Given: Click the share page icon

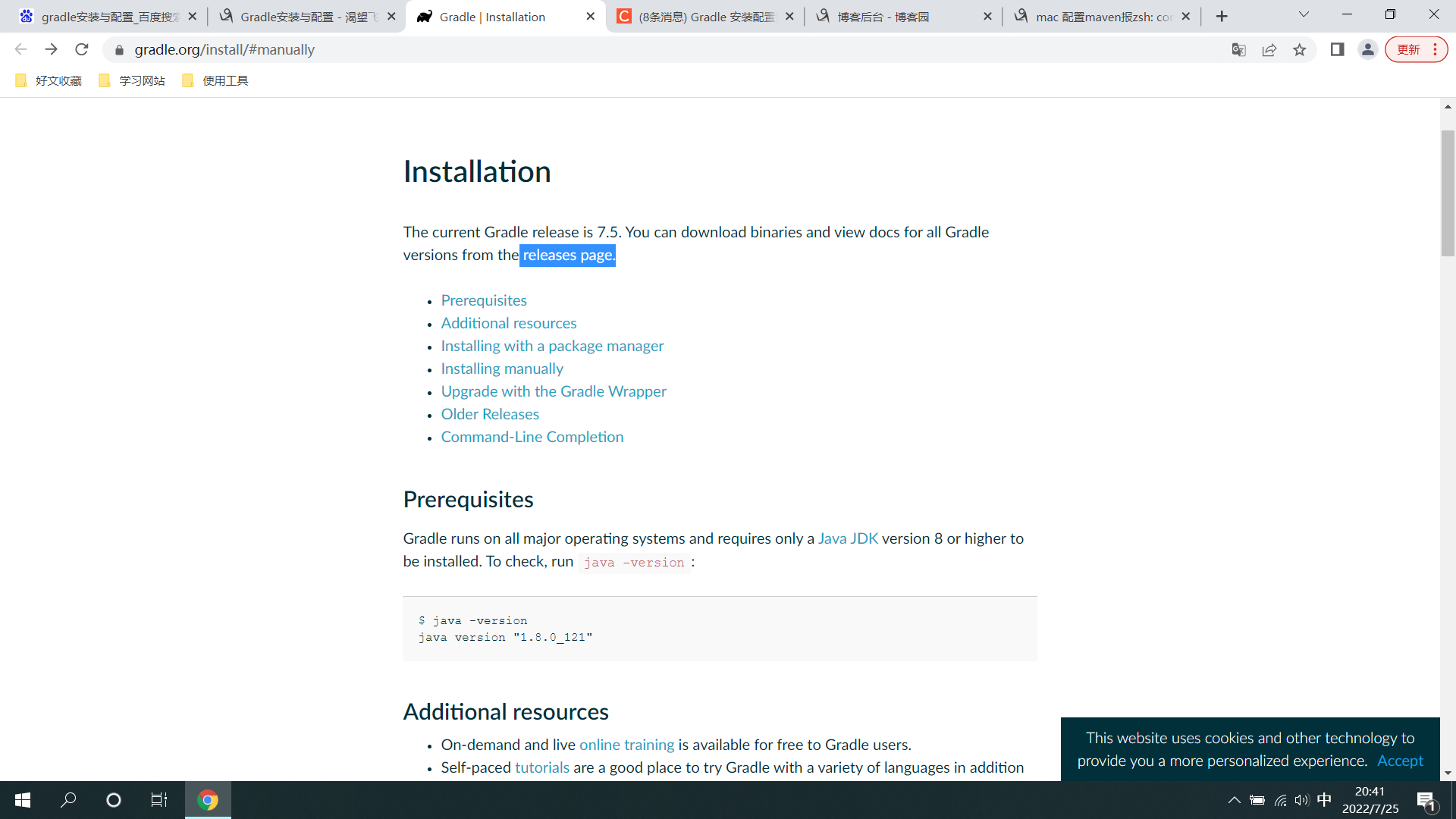Looking at the screenshot, I should coord(1269,49).
